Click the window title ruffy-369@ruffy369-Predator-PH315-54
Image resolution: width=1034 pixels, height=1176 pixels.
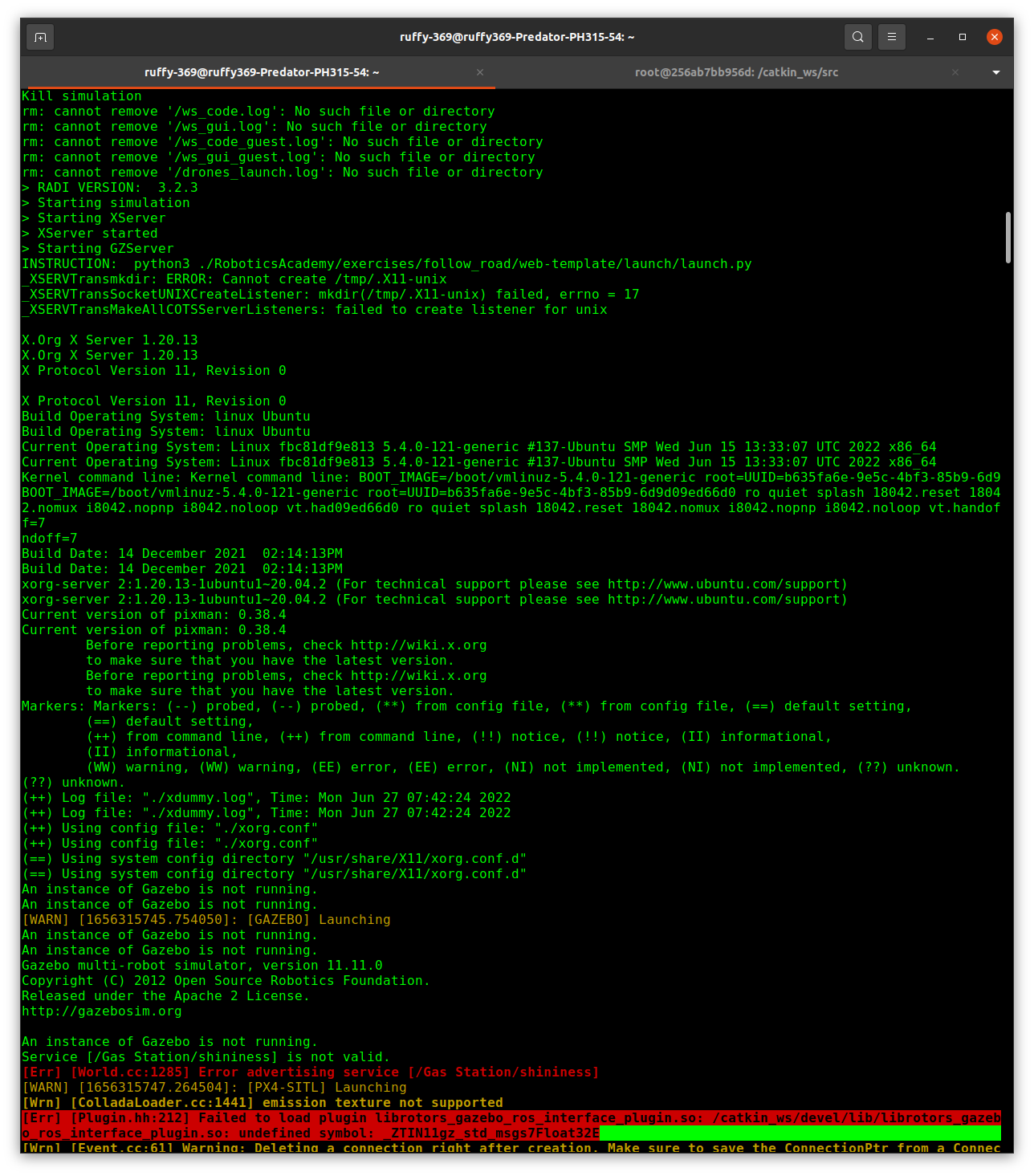coord(517,37)
